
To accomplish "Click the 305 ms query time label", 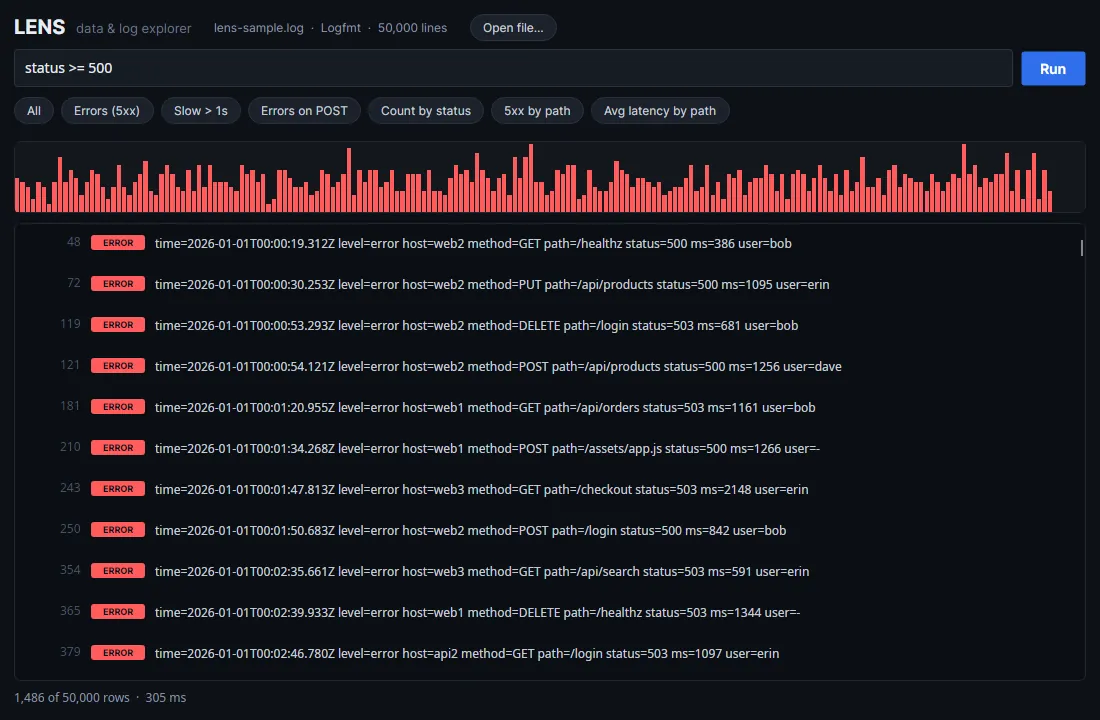I will (166, 698).
